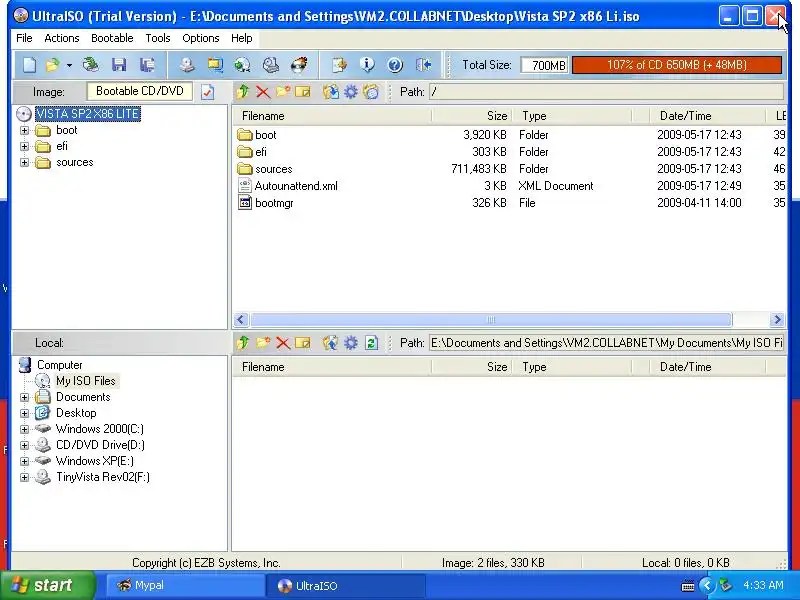Expand the CD/DVD Drive(D:) node

coord(24,445)
